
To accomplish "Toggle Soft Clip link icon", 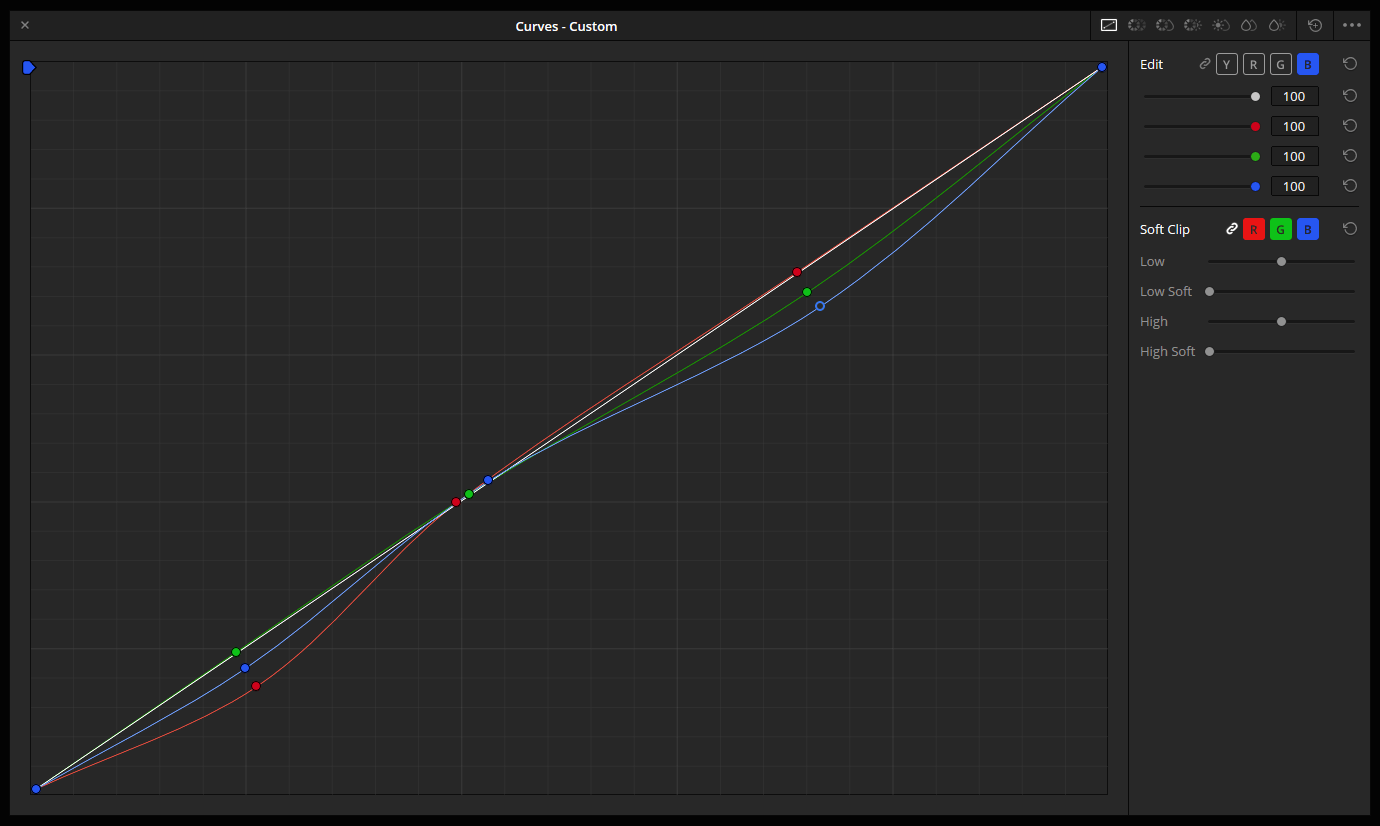I will 1232,229.
